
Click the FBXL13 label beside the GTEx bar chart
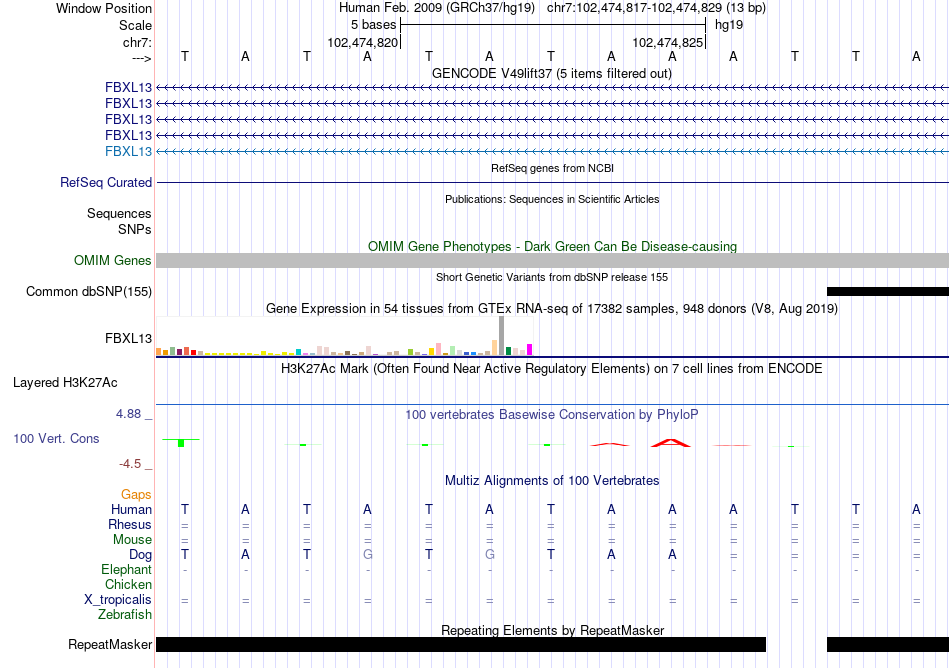(x=128, y=338)
